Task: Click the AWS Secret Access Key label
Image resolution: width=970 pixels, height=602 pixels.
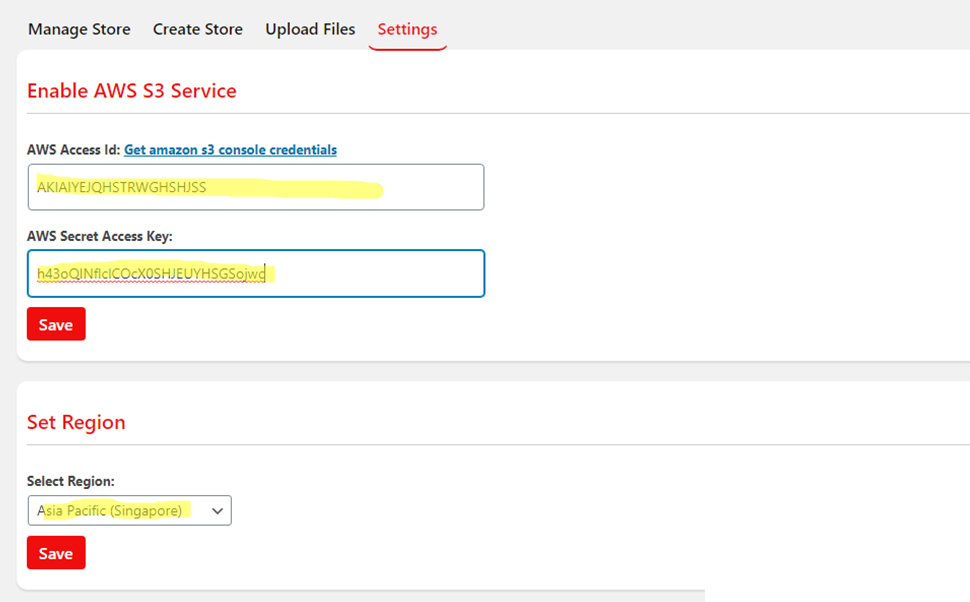Action: point(100,236)
